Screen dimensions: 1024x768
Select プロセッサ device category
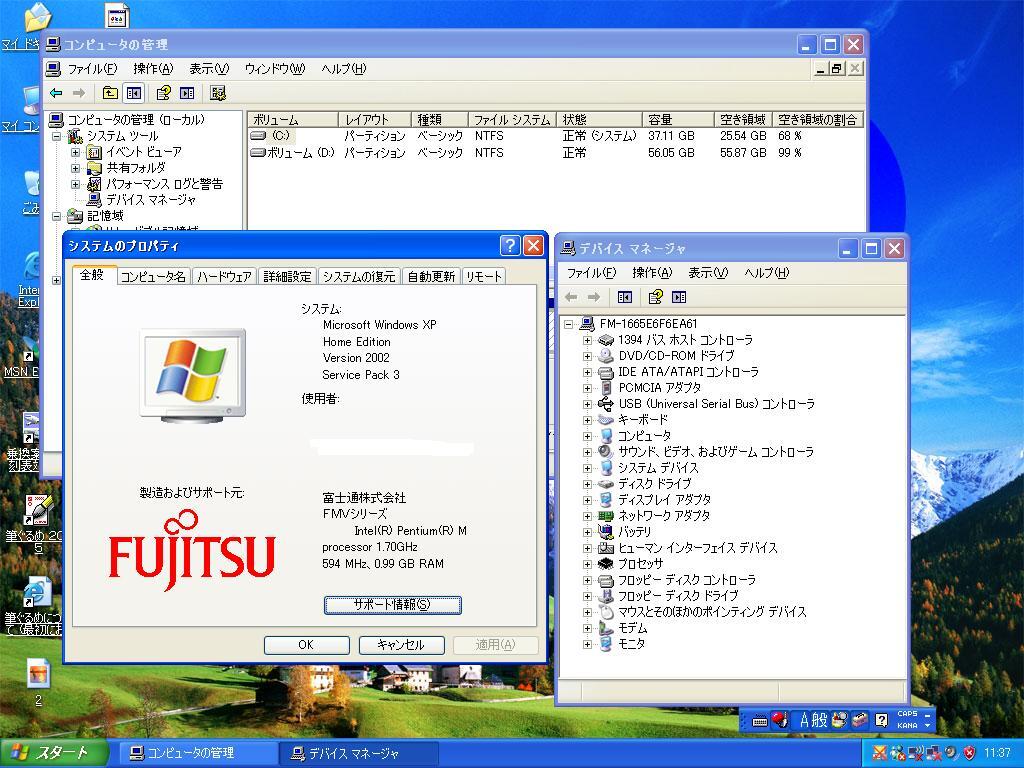(641, 564)
